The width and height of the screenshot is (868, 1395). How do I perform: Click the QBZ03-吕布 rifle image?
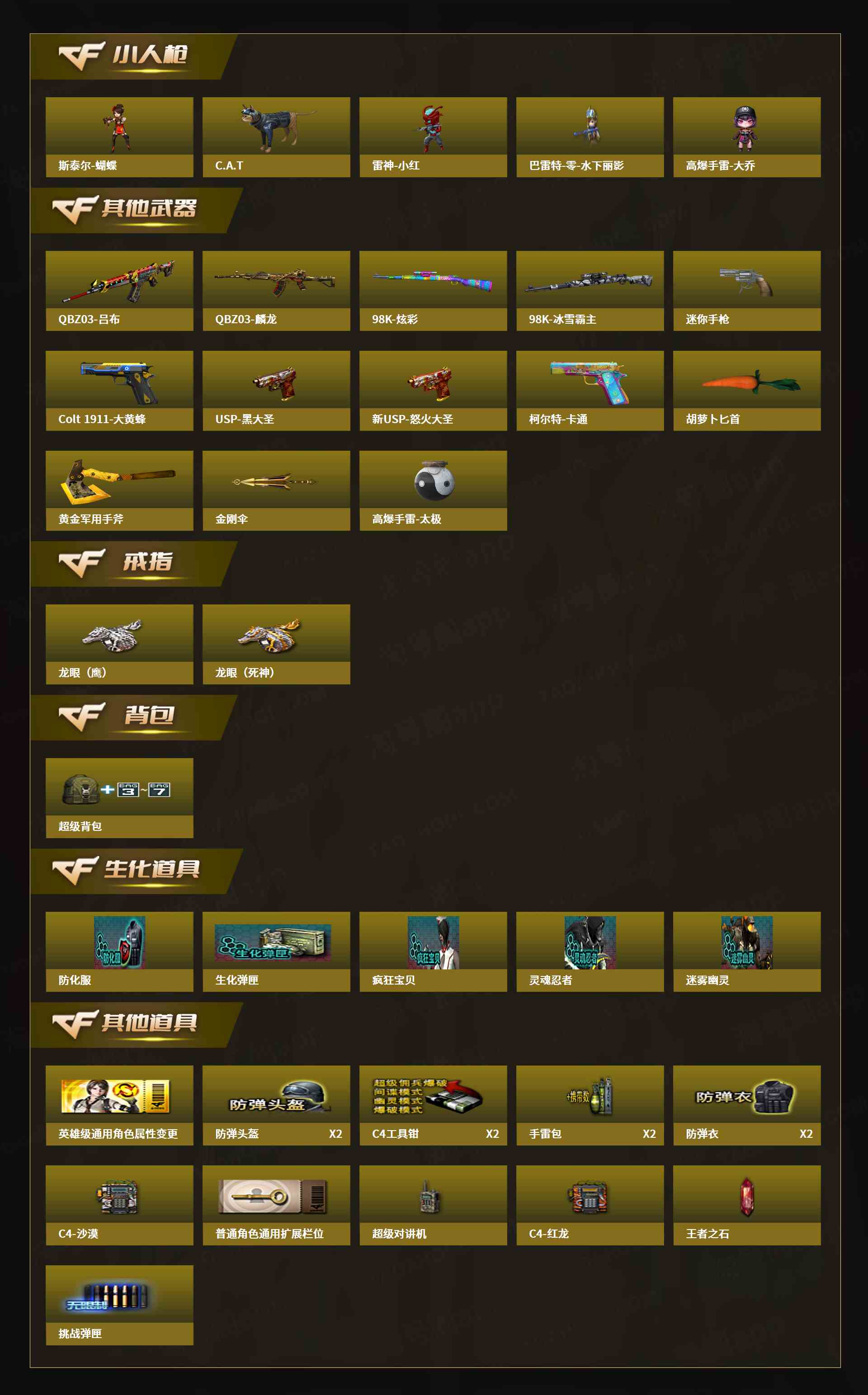[119, 281]
